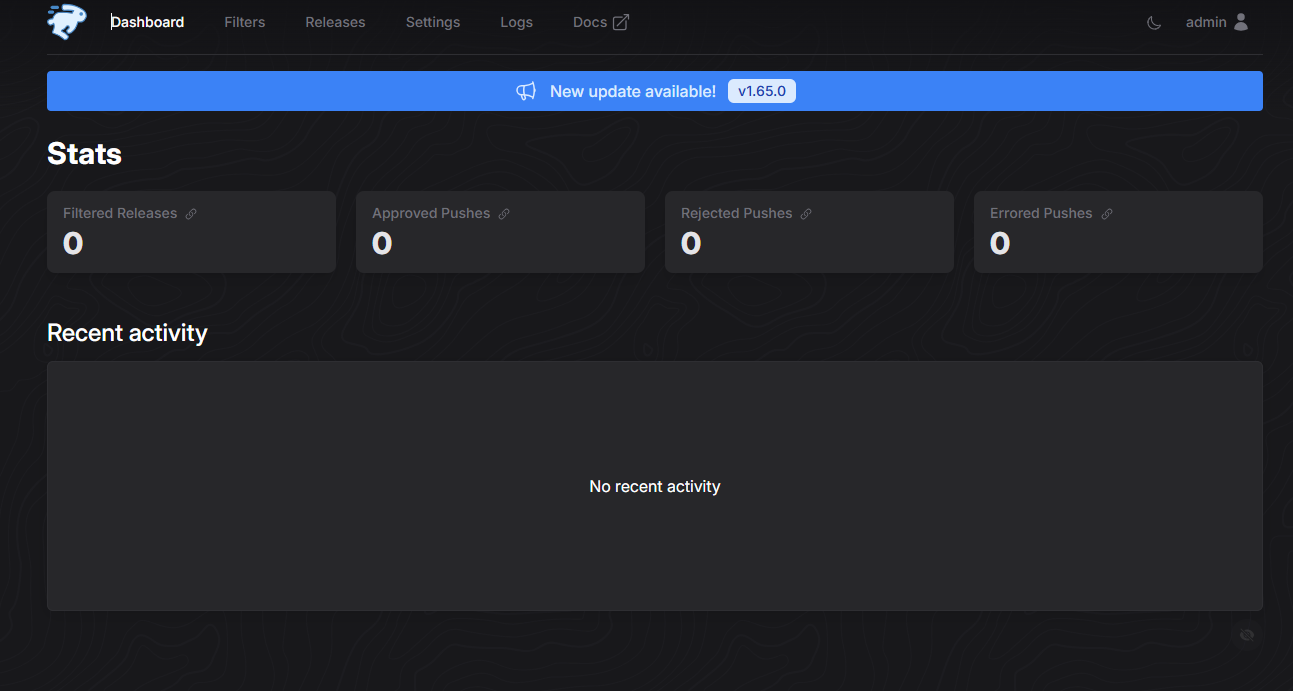
Task: View the Logs tab
Action: [x=517, y=22]
